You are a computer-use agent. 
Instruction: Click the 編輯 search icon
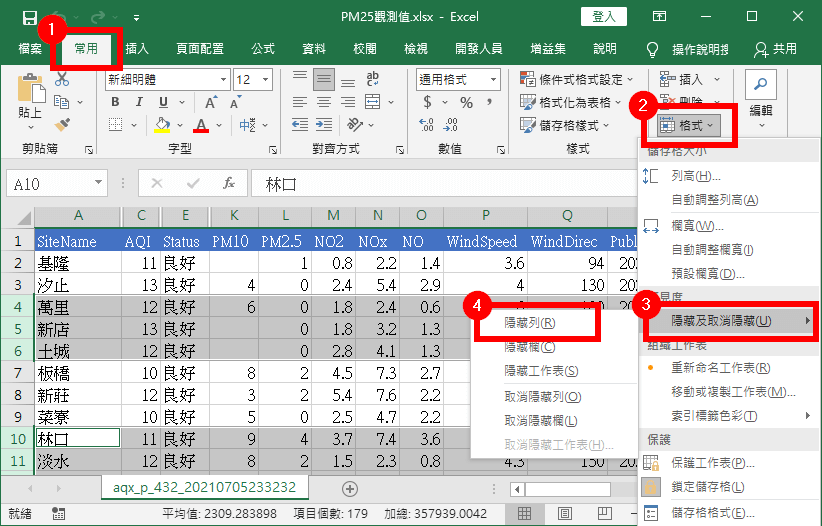tap(761, 84)
